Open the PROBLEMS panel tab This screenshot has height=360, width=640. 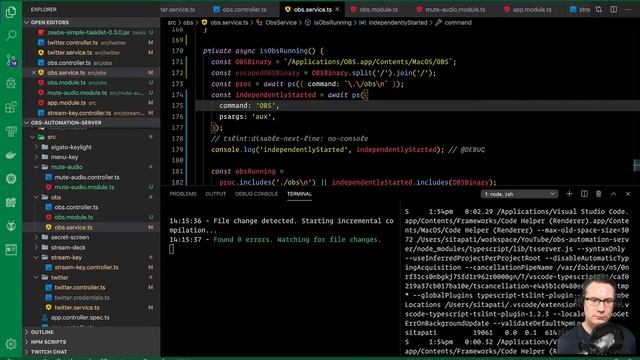(183, 194)
